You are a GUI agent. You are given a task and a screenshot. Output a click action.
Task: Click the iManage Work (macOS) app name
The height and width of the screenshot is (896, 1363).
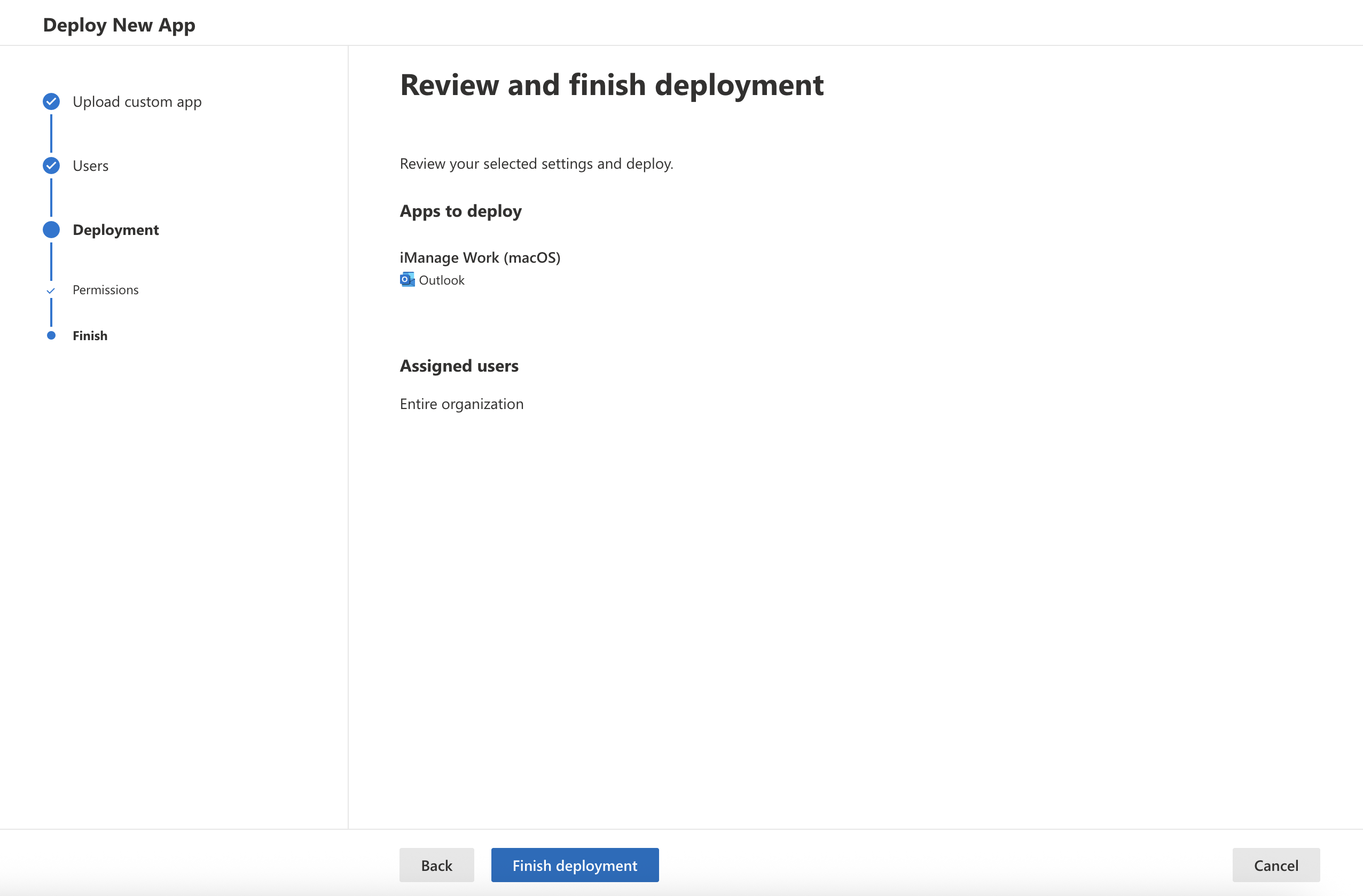point(480,257)
